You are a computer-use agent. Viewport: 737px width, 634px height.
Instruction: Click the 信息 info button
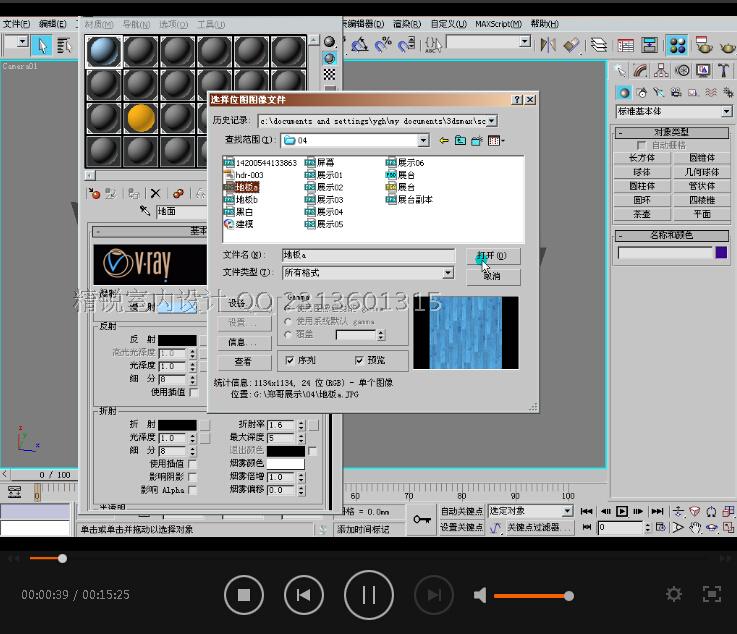click(244, 342)
